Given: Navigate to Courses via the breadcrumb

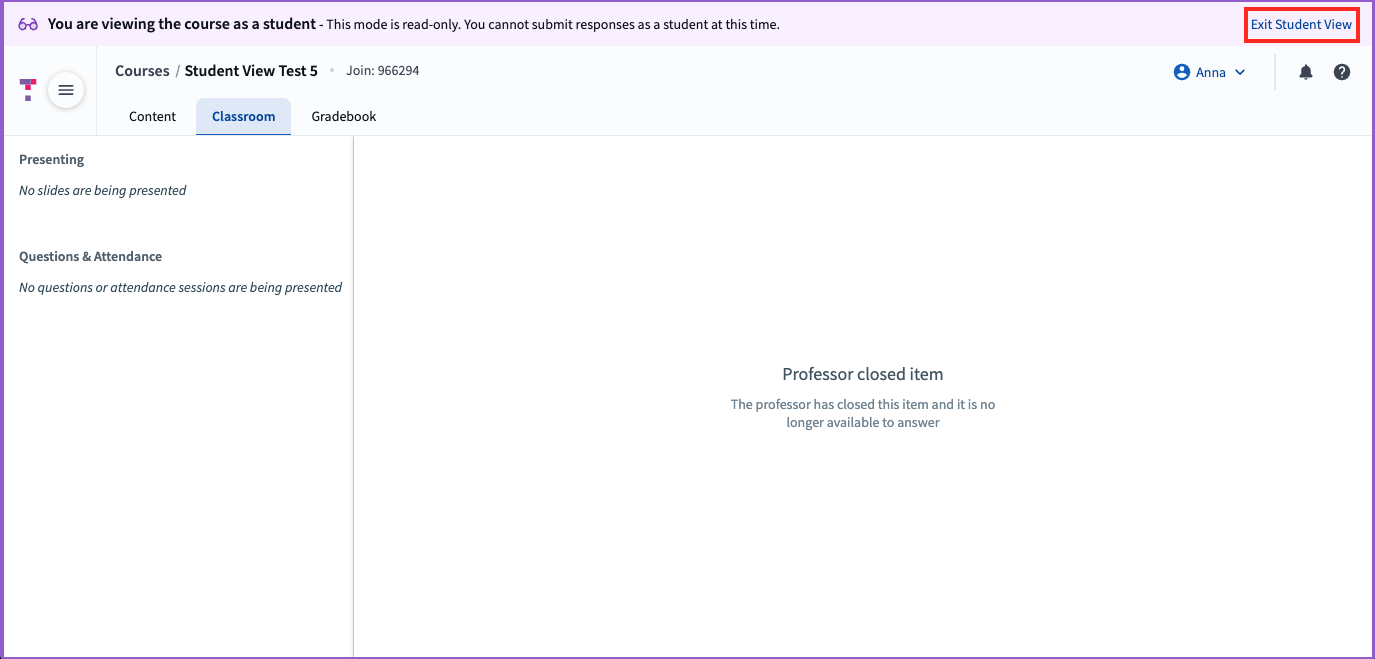Looking at the screenshot, I should tap(141, 70).
